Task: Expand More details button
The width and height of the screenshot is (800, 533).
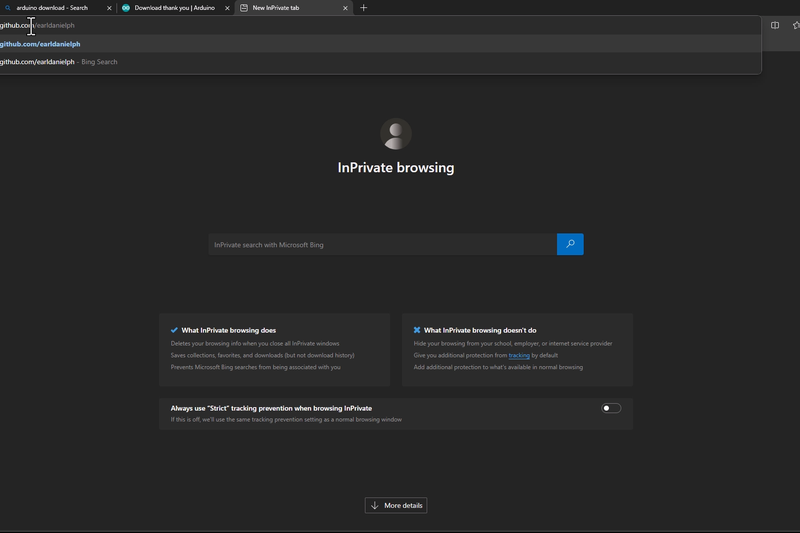Action: tap(396, 505)
